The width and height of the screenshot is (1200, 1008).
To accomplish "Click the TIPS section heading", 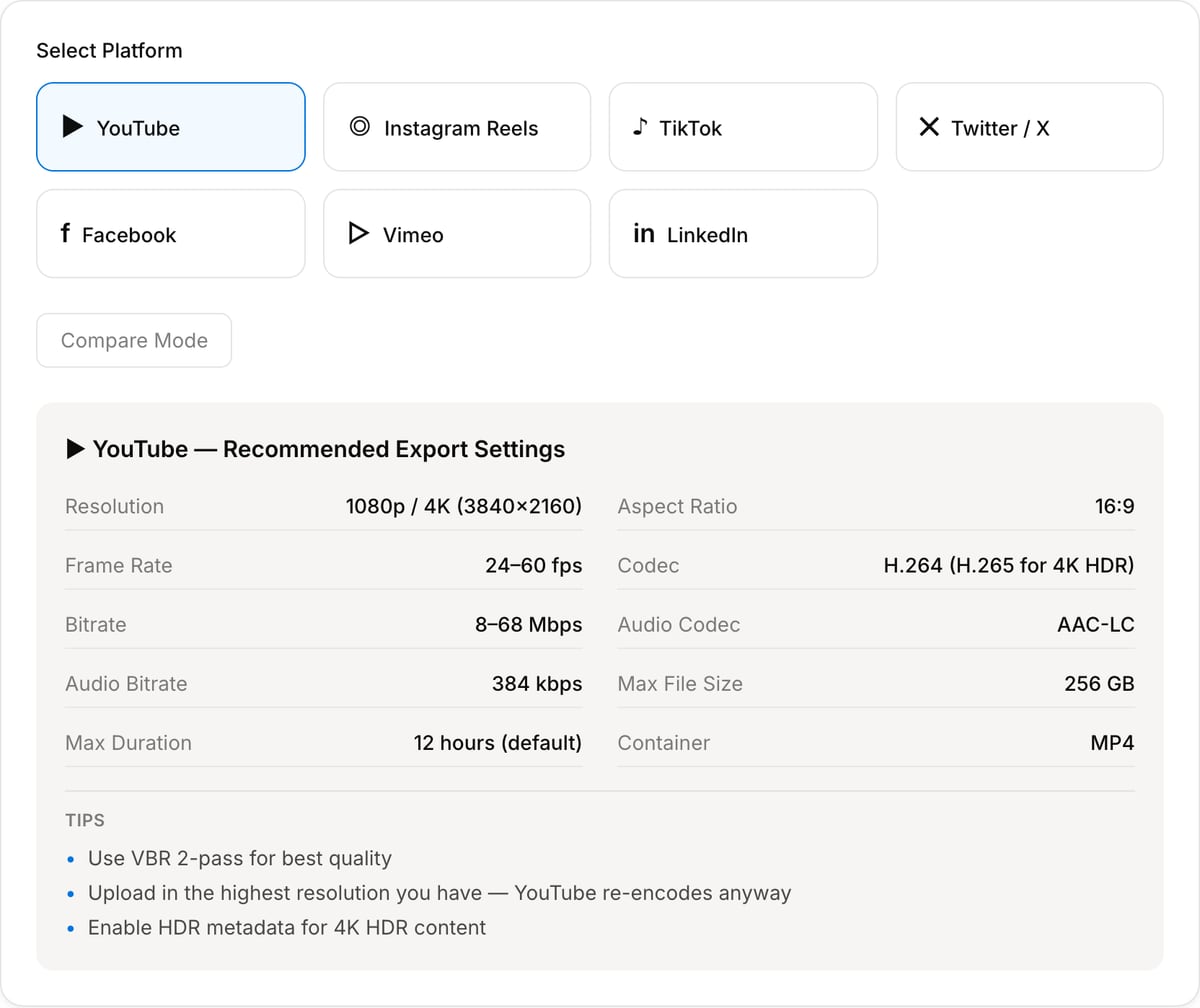I will (x=85, y=820).
